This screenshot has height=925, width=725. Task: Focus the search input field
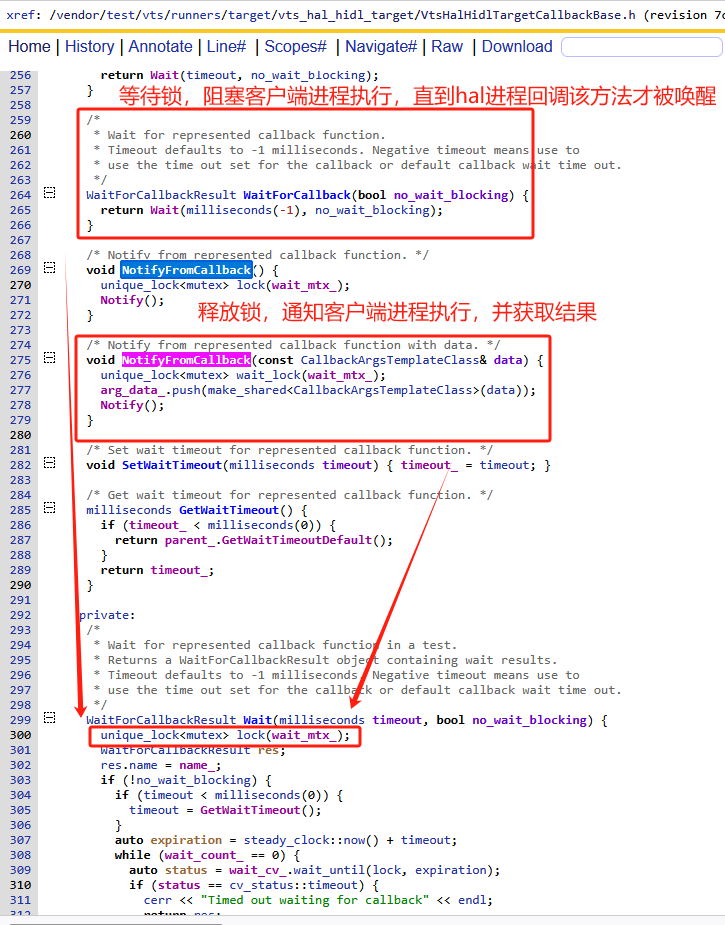coord(642,47)
